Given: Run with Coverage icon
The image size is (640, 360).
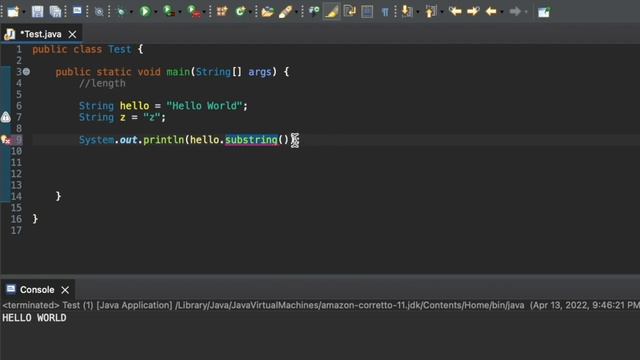Looking at the screenshot, I should click(x=168, y=11).
